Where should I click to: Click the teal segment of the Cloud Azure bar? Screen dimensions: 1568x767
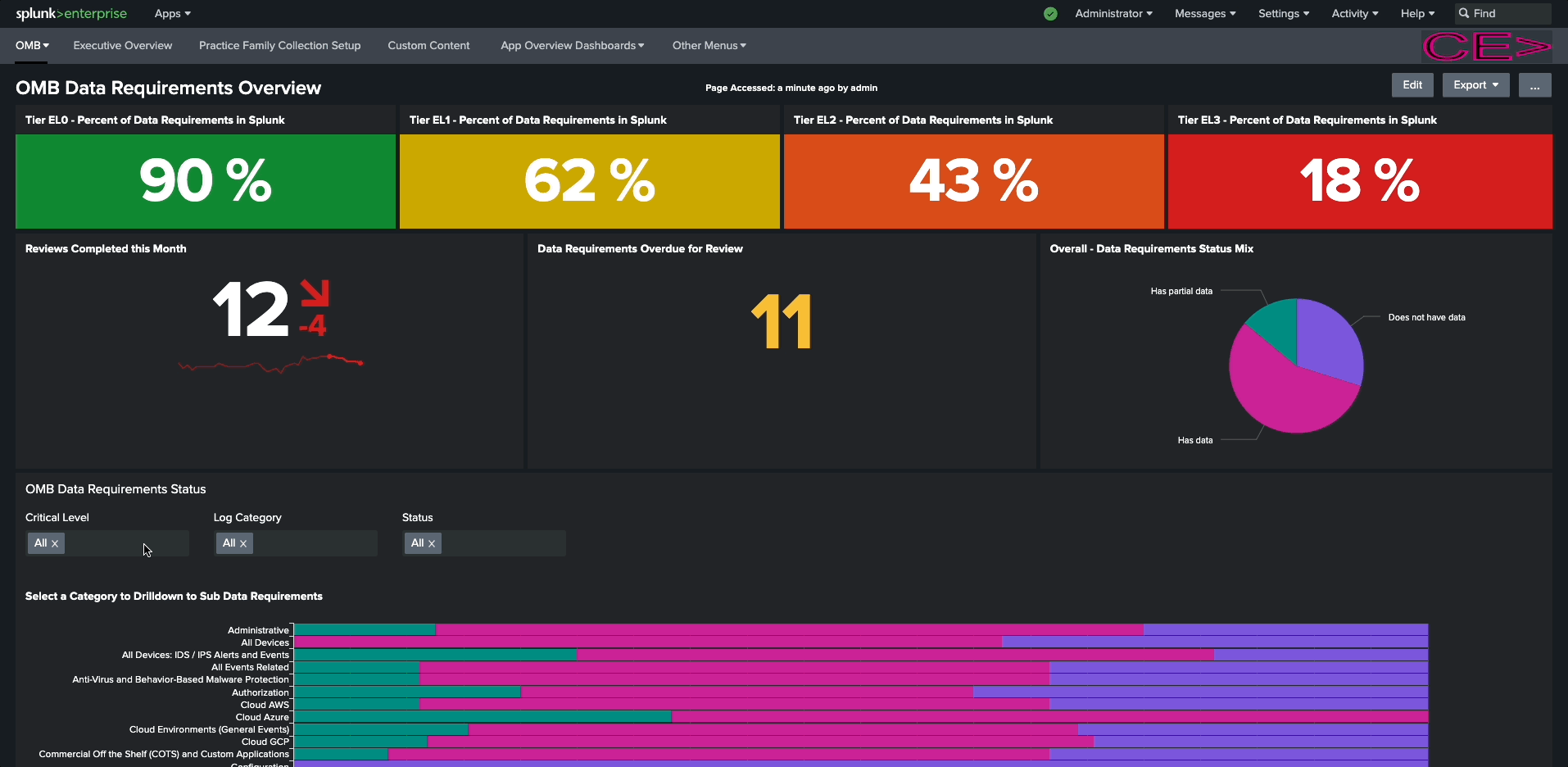pyautogui.click(x=483, y=717)
